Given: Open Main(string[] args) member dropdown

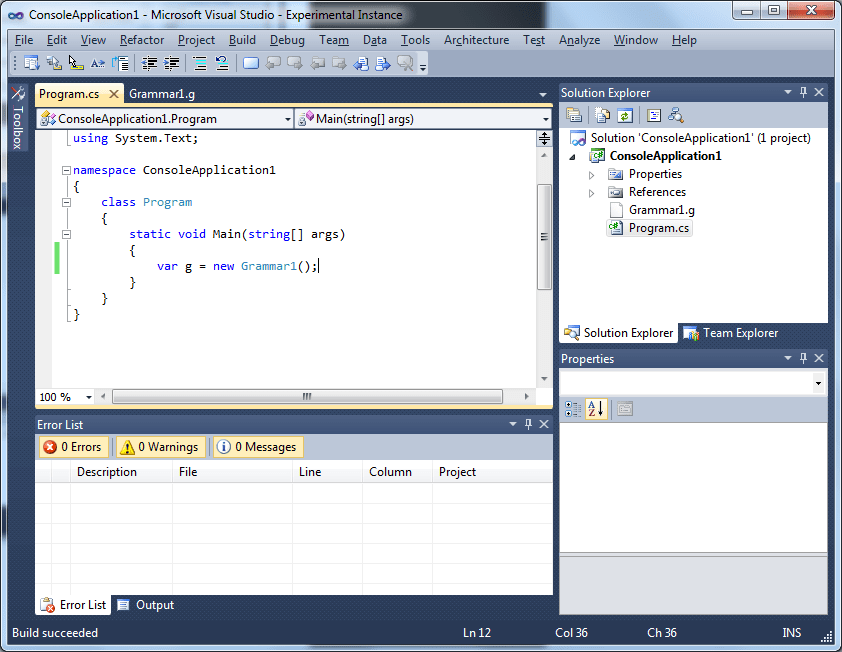Looking at the screenshot, I should click(x=546, y=119).
